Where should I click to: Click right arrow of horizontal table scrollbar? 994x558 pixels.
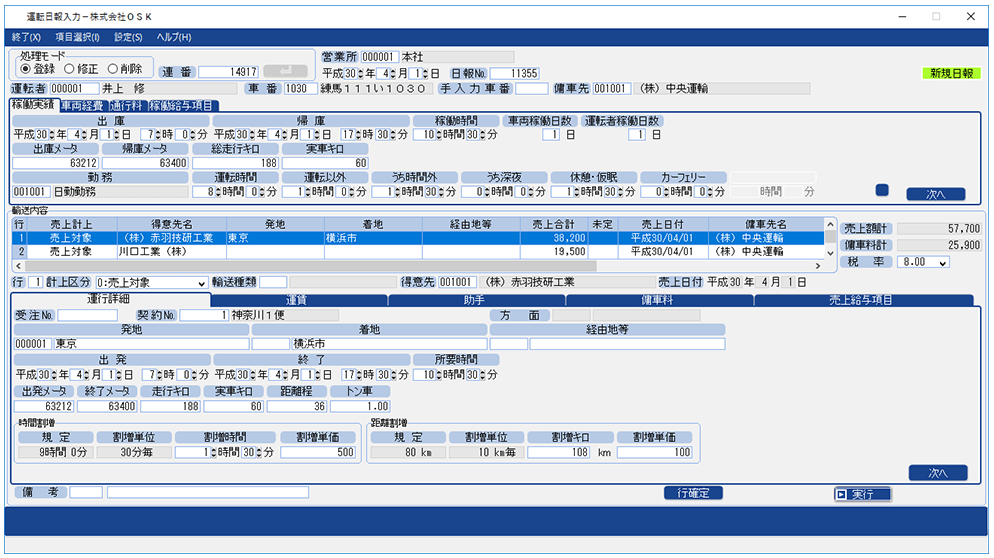pyautogui.click(x=818, y=266)
